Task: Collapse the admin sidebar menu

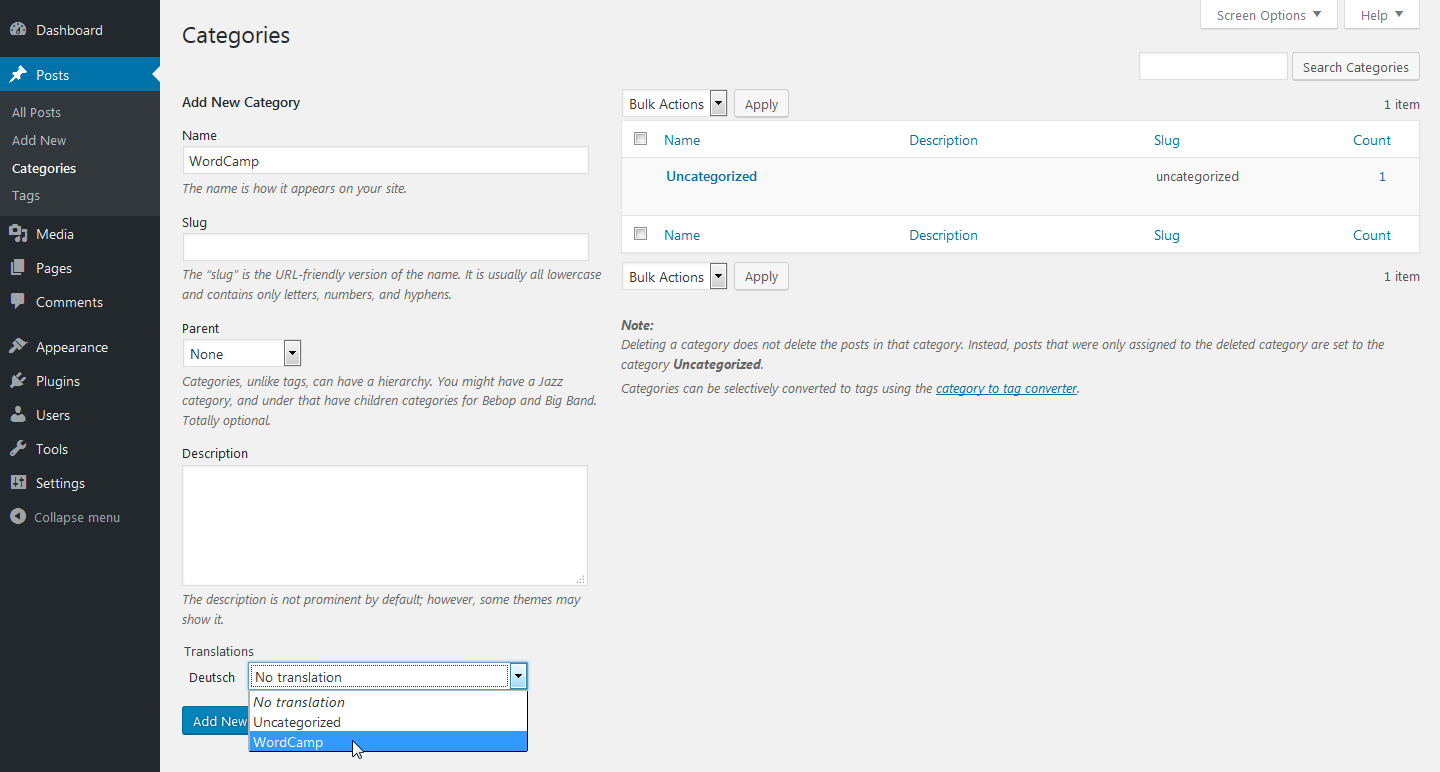Action: coord(65,517)
